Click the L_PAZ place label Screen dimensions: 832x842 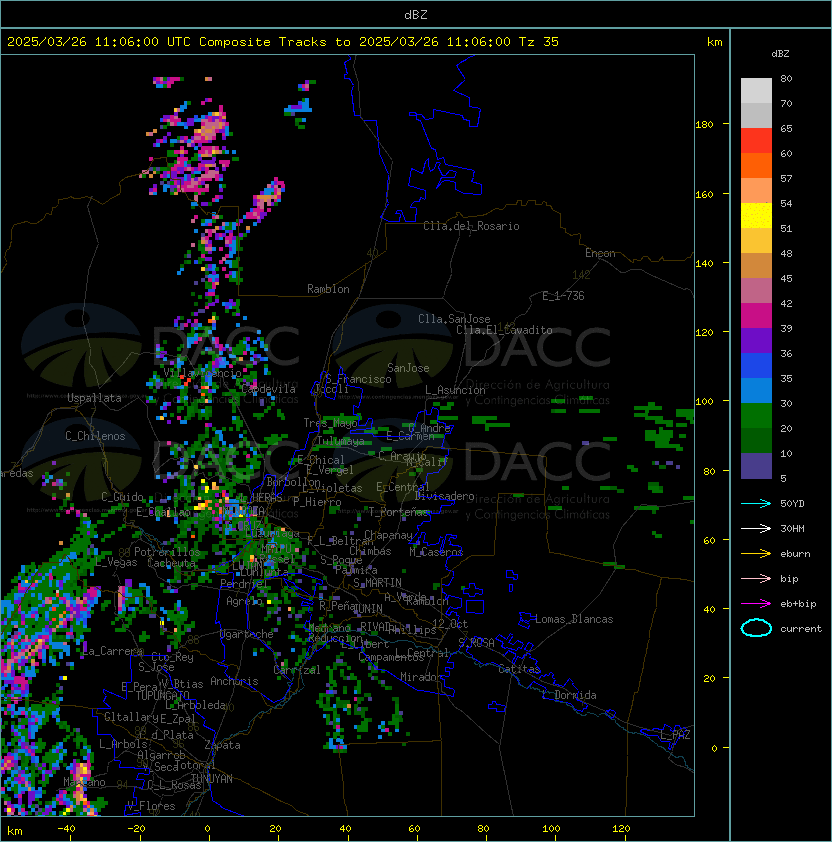click(675, 735)
